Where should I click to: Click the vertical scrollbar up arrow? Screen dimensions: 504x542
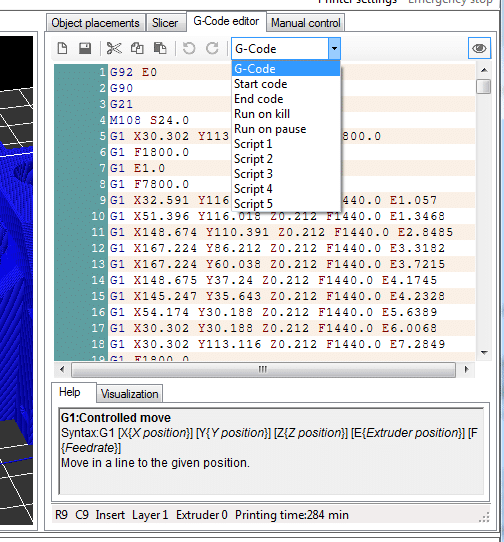point(484,70)
